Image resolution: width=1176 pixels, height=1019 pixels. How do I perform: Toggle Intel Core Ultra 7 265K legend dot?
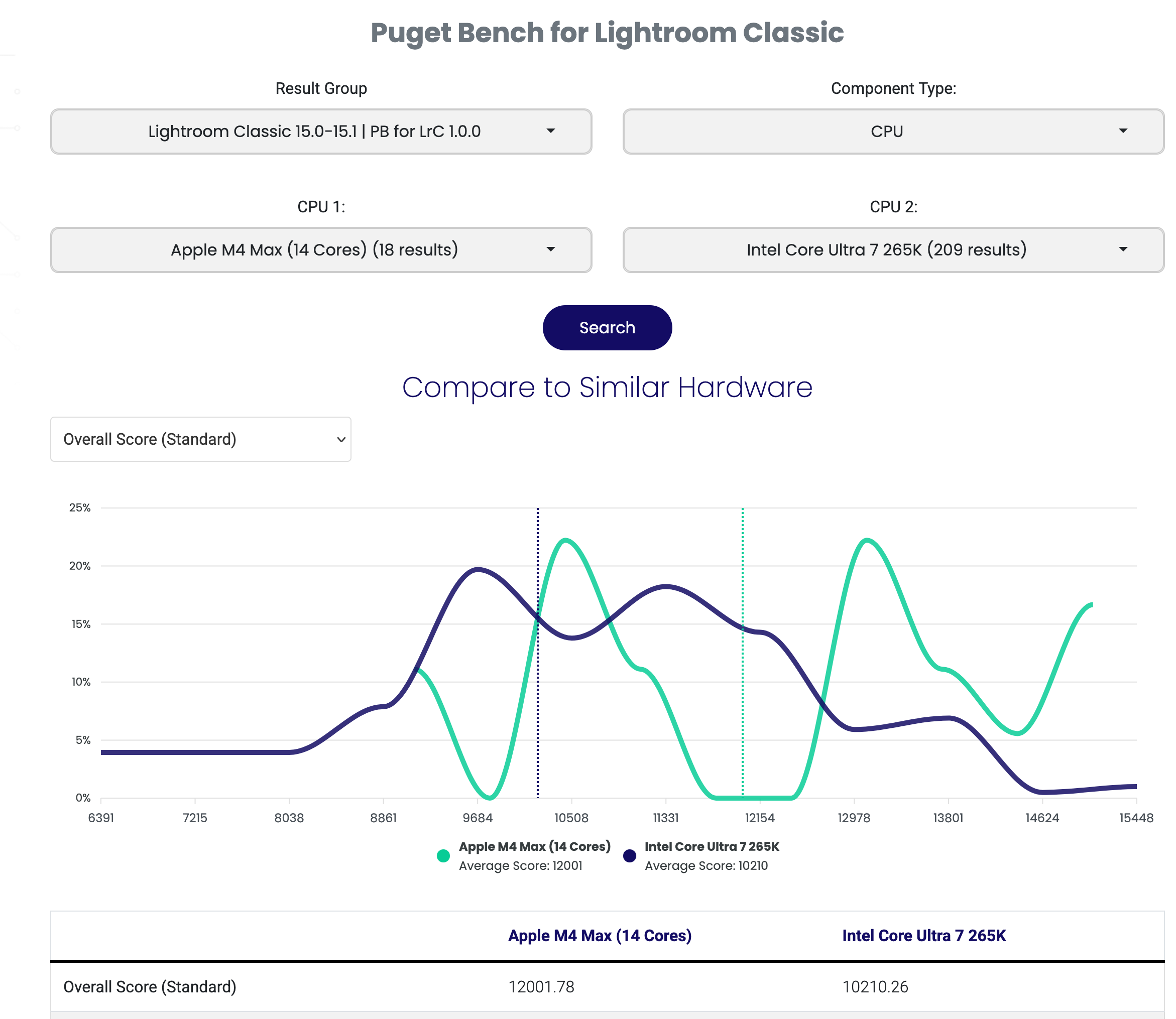[629, 856]
